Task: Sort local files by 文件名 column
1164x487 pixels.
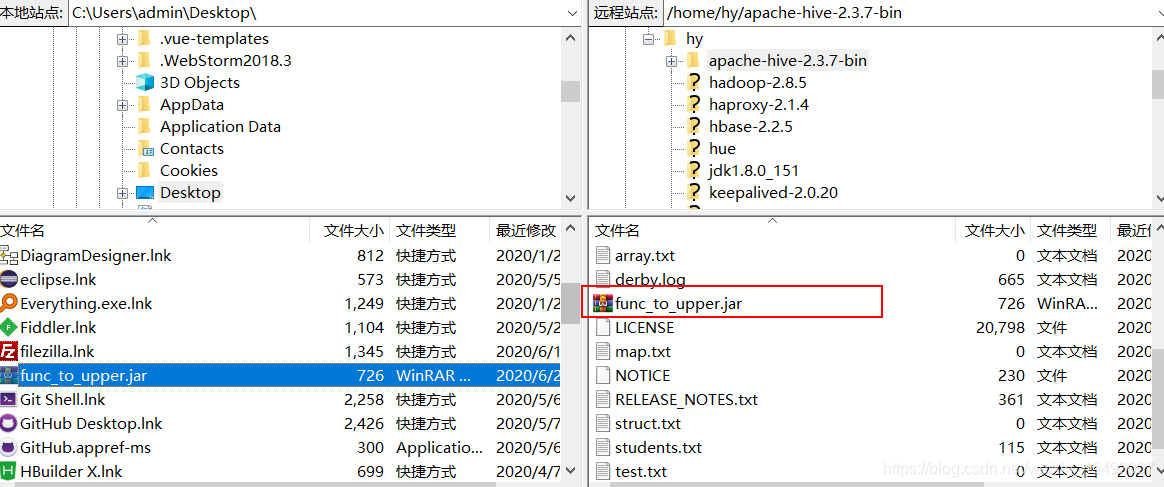Action: (x=154, y=231)
